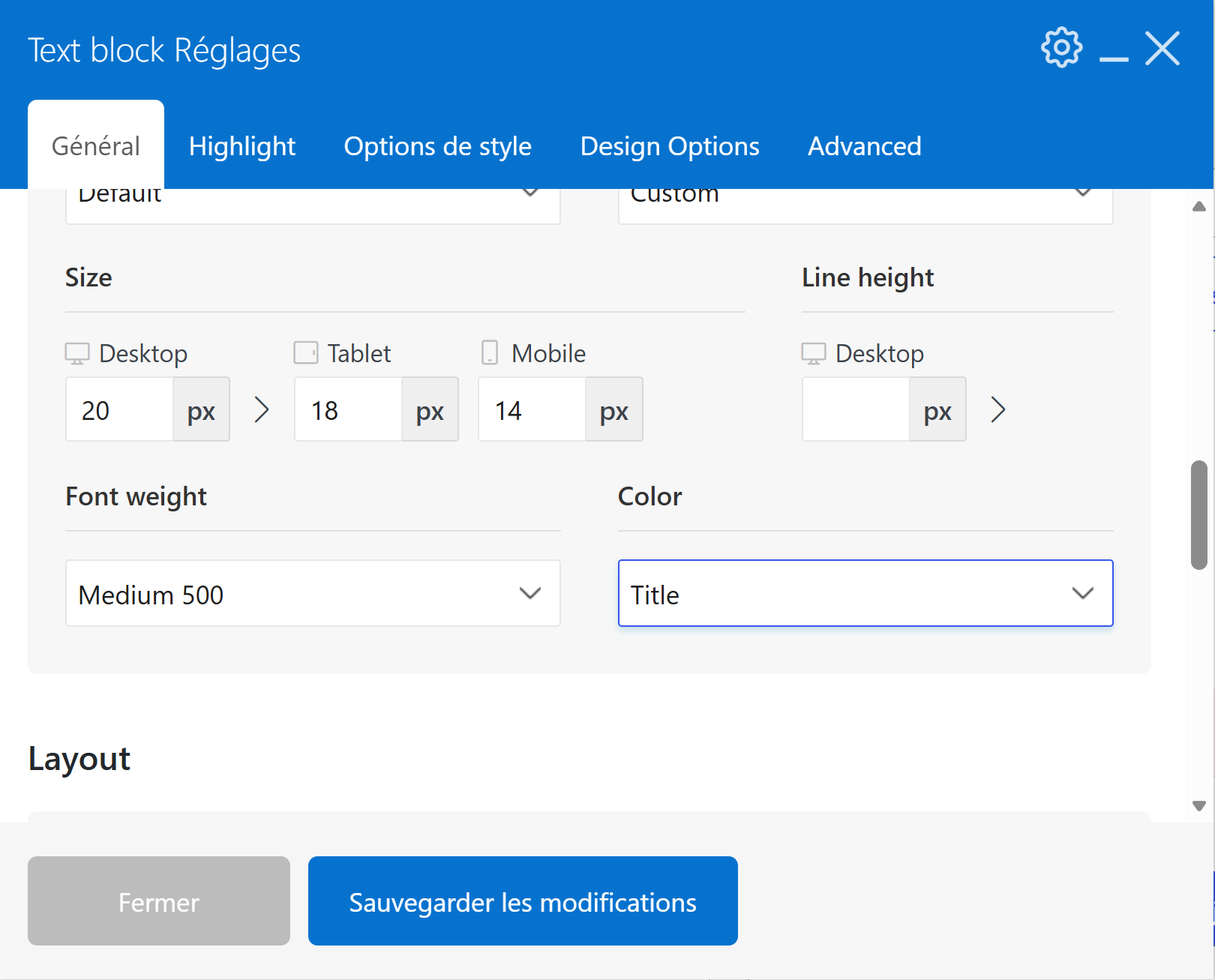Viewport: 1215px width, 980px height.
Task: Focus the empty Line height Desktop field
Action: 856,409
